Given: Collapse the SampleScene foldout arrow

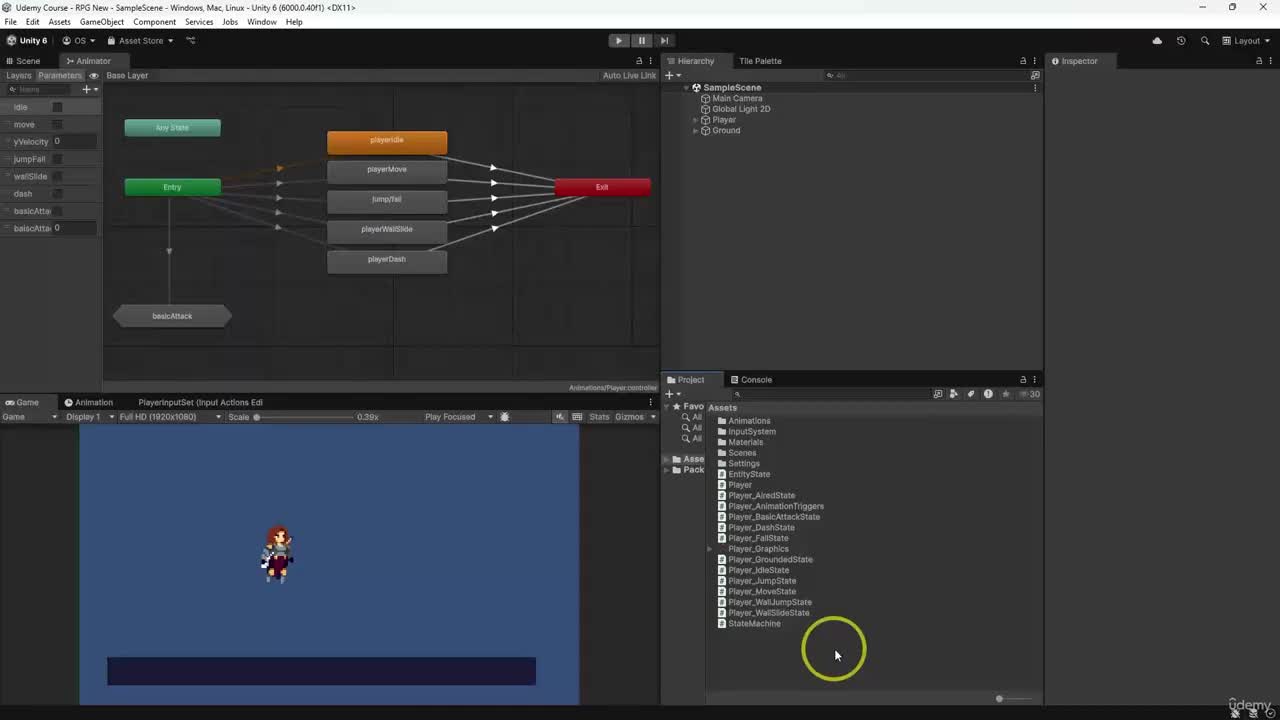Looking at the screenshot, I should click(687, 88).
